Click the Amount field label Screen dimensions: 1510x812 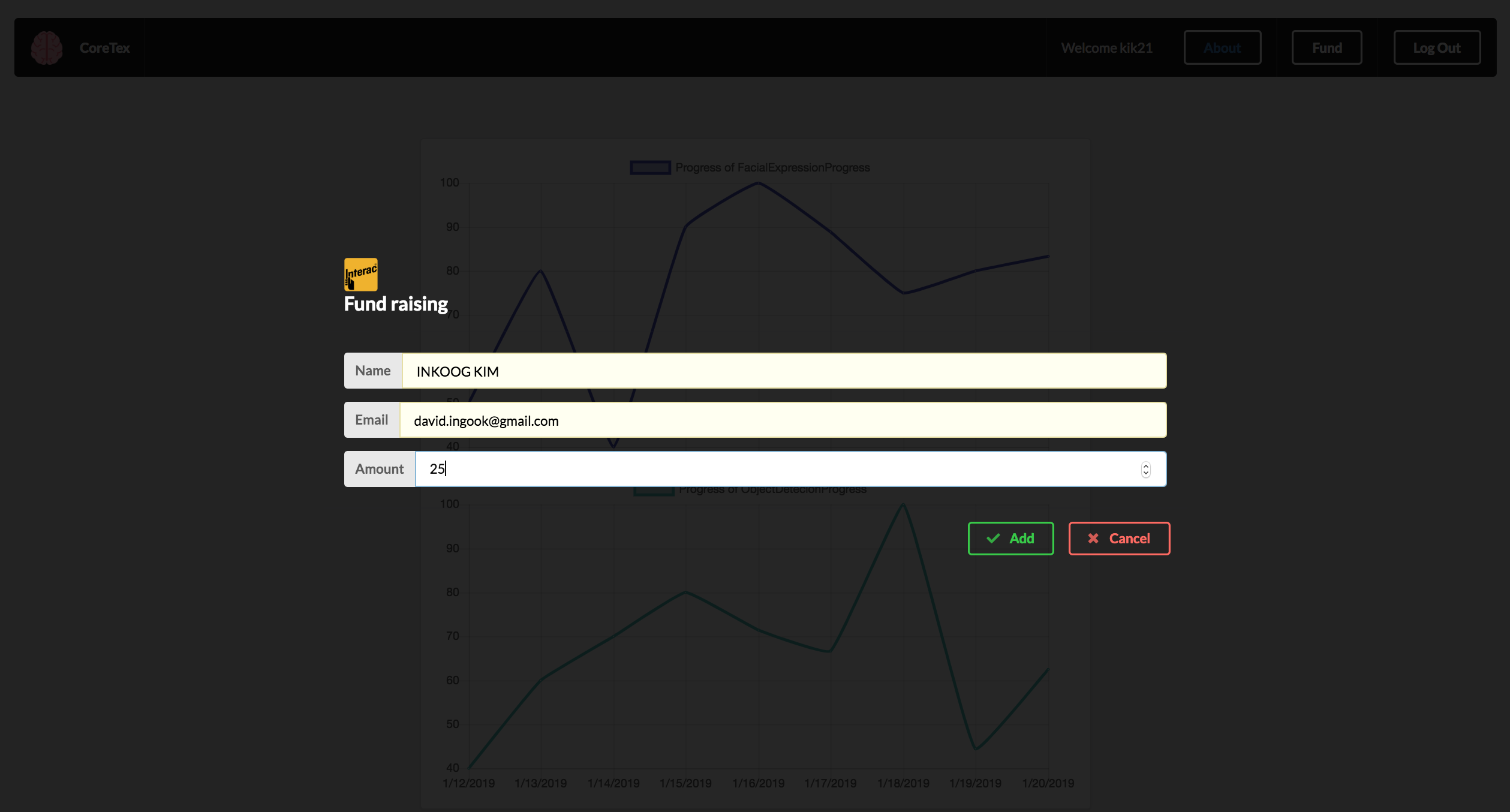[x=379, y=469]
